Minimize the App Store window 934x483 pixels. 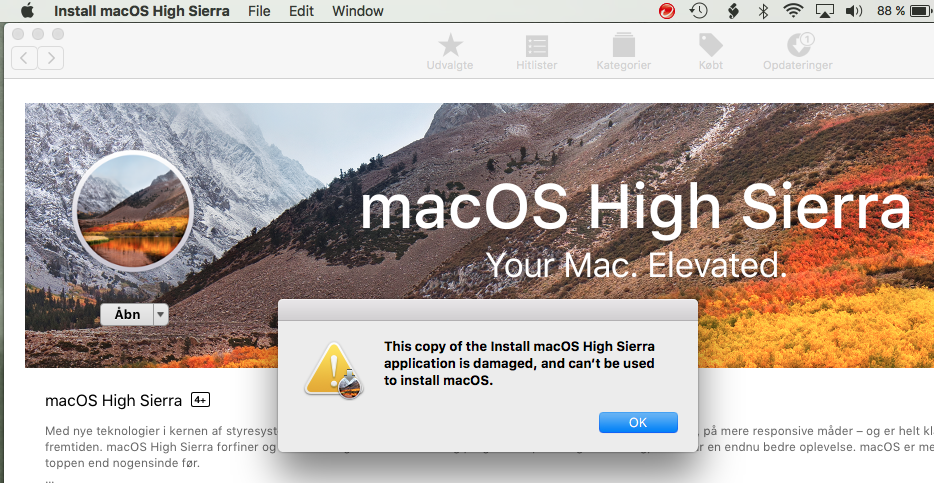[x=38, y=34]
